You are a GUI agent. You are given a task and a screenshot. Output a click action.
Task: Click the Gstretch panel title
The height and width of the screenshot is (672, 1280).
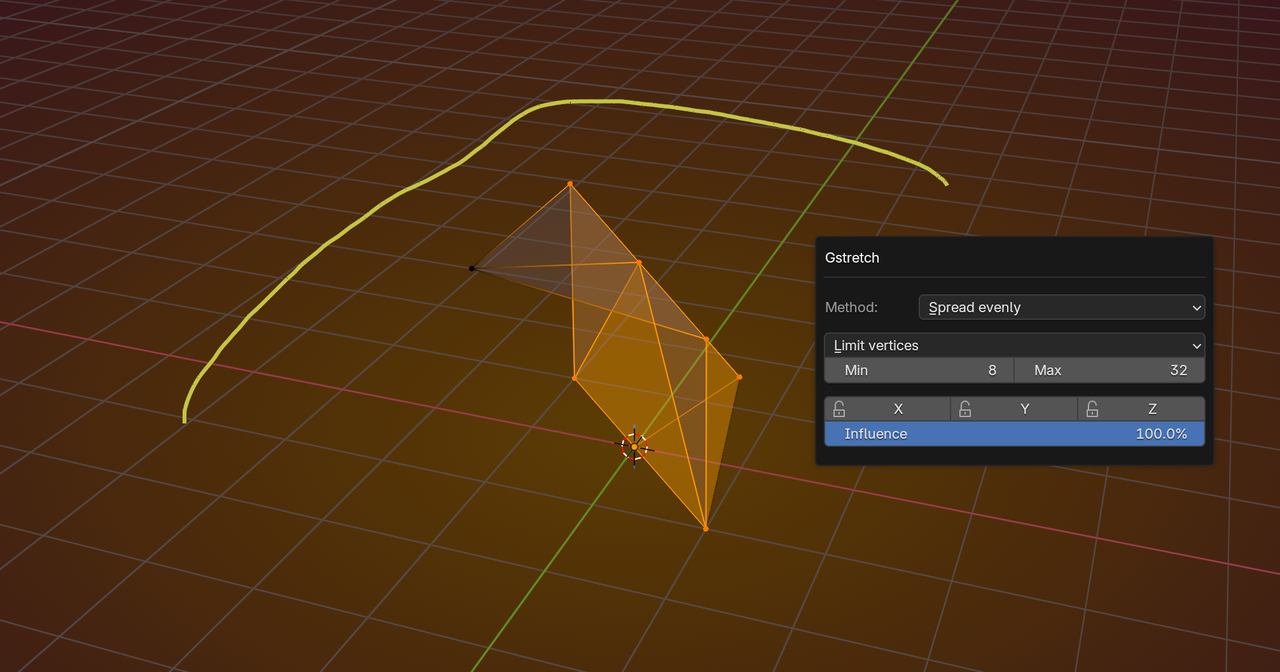click(x=852, y=258)
